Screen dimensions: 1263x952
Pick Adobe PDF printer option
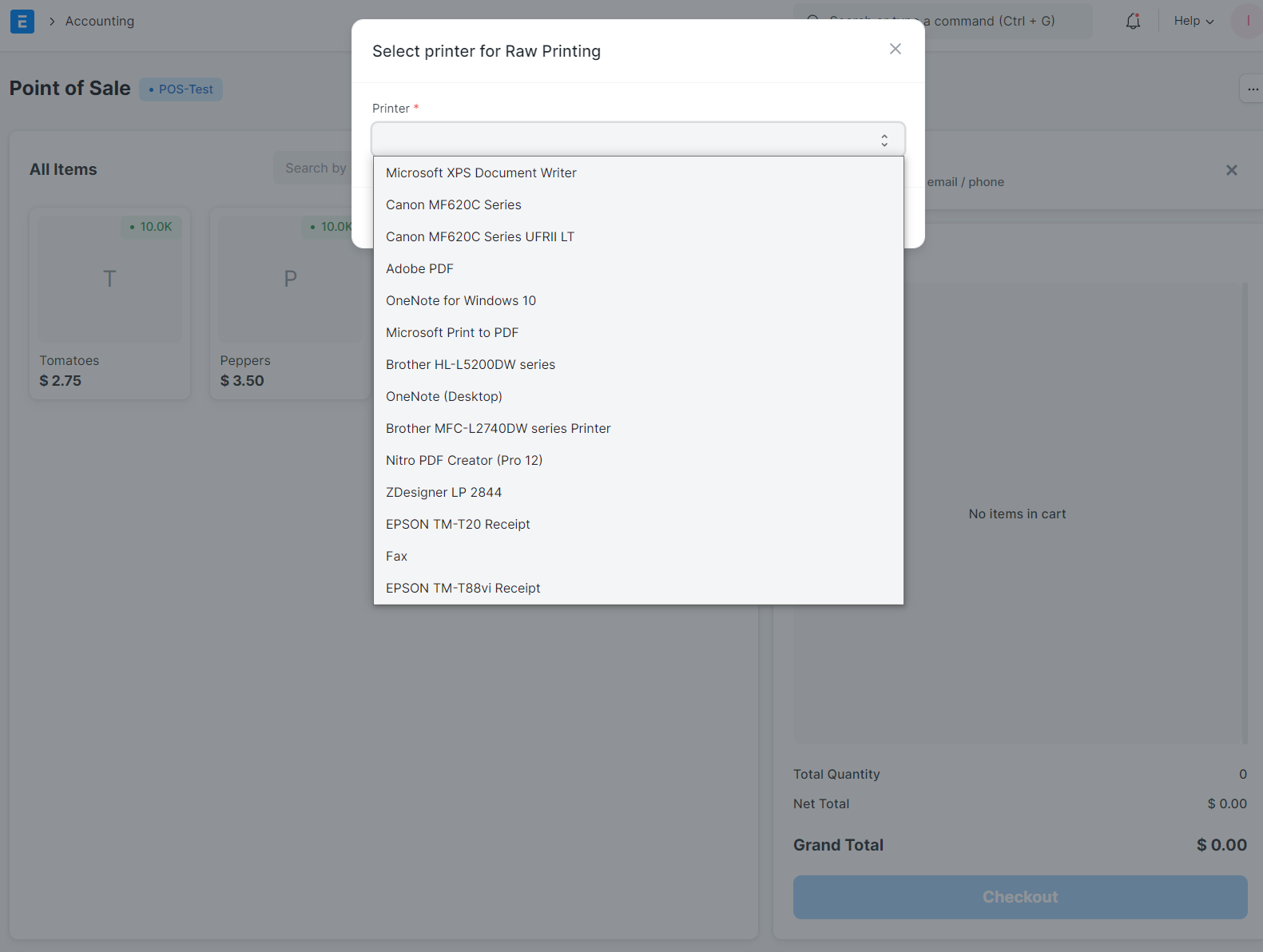click(x=638, y=268)
